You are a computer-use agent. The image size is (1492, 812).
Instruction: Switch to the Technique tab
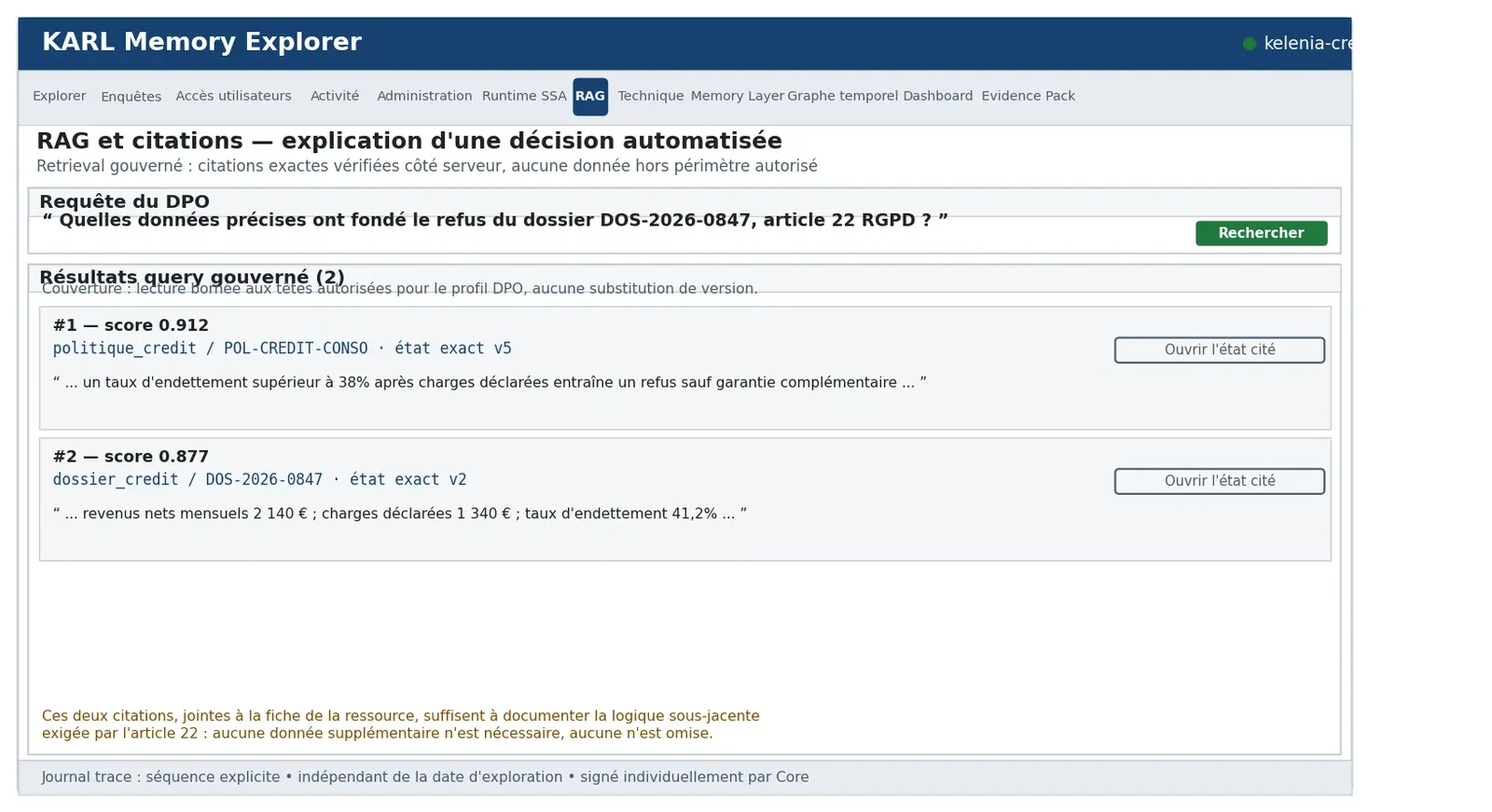click(x=651, y=96)
